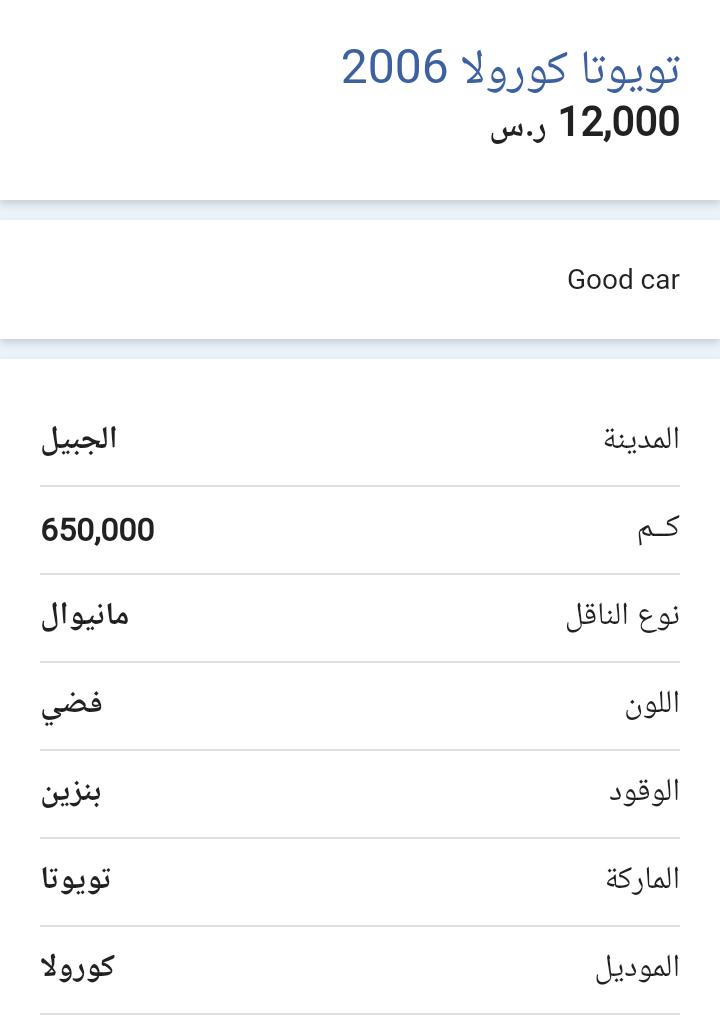This screenshot has width=720, height=1022.
Task: Select the فضي color value
Action: coord(72,707)
